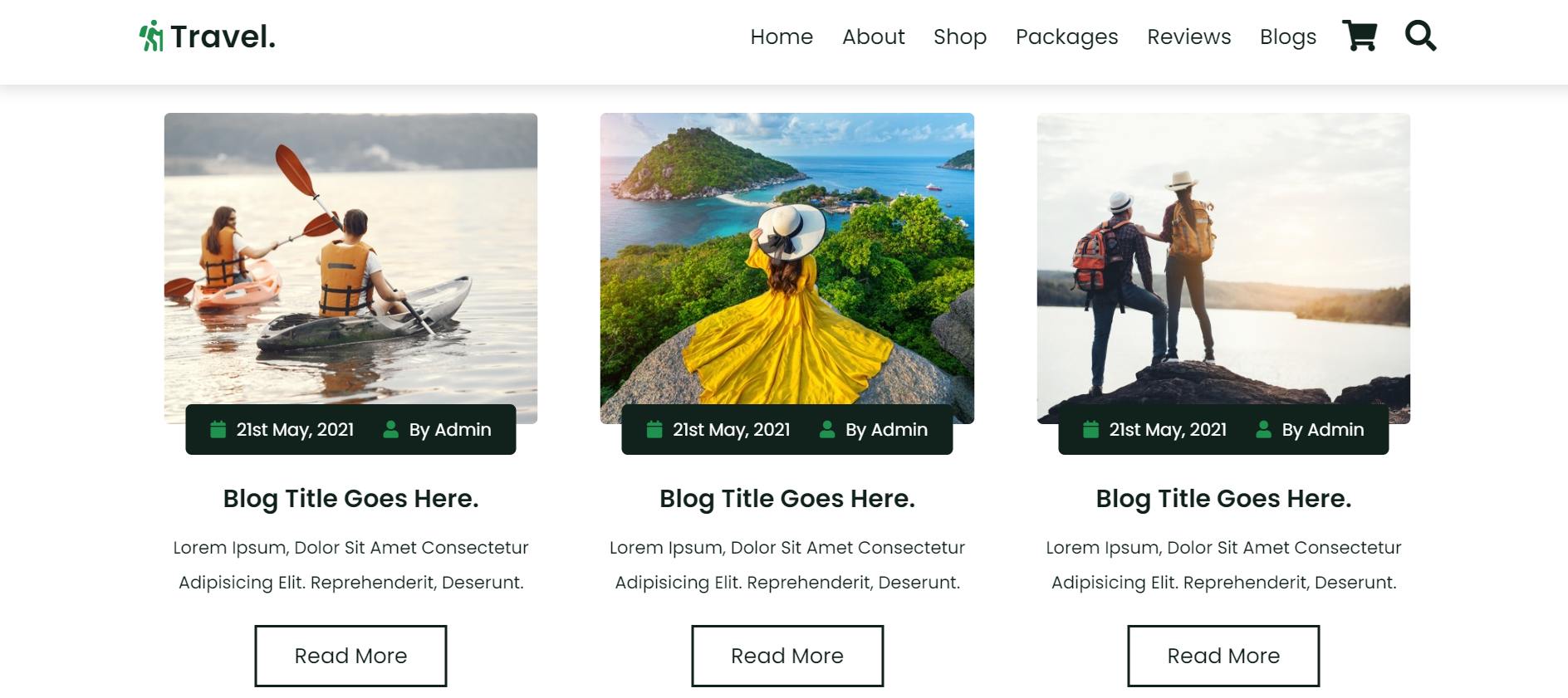Click Read More under the rightmost blog post
1568x698 pixels.
click(x=1223, y=656)
